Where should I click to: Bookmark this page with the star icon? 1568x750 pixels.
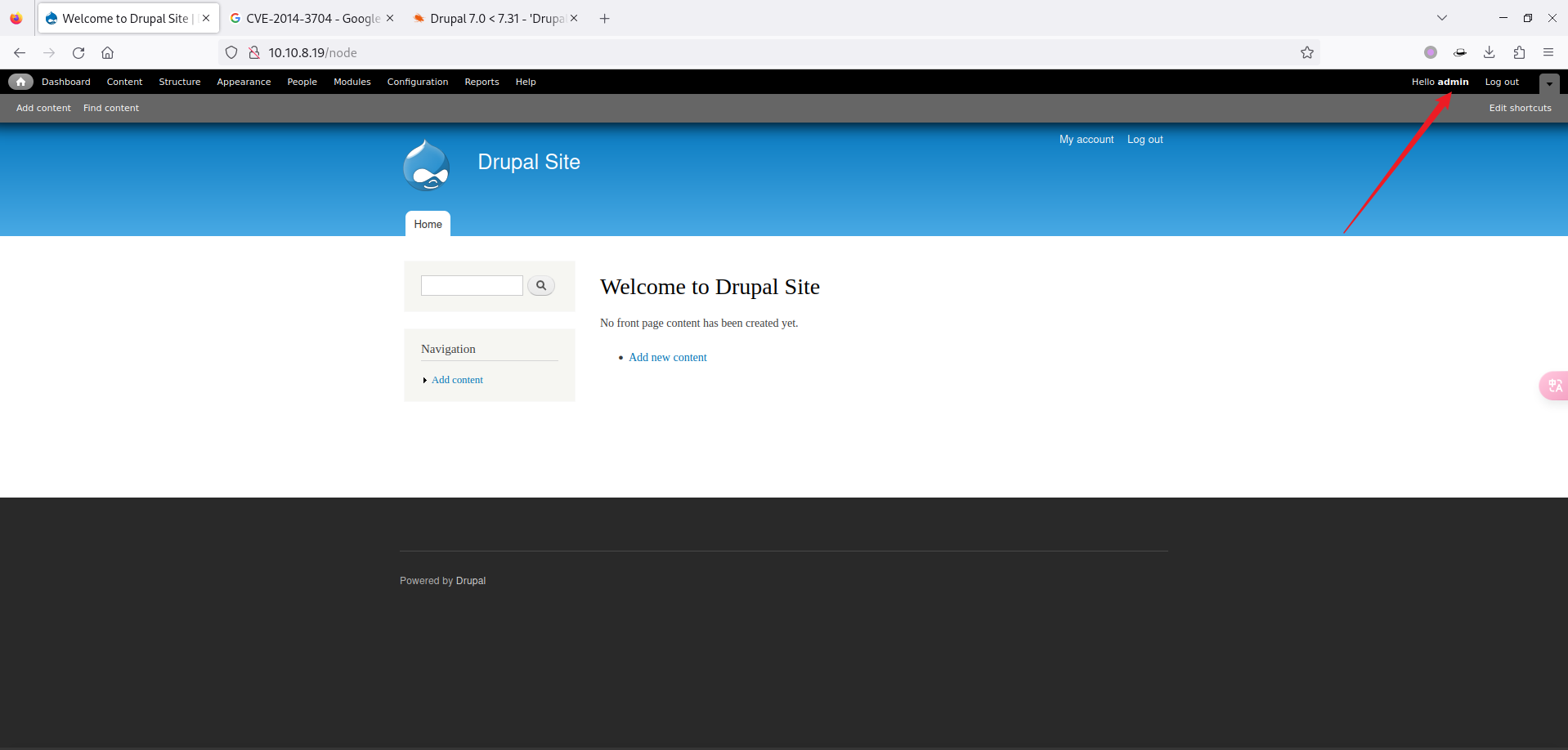click(x=1307, y=52)
